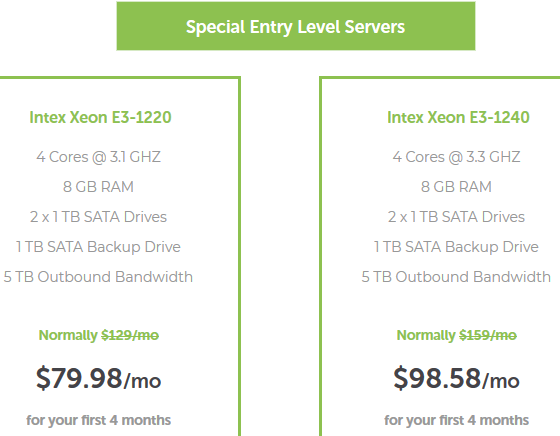Open the Intex Xeon E3-1220 heading
Image resolution: width=560 pixels, height=436 pixels.
pyautogui.click(x=100, y=117)
